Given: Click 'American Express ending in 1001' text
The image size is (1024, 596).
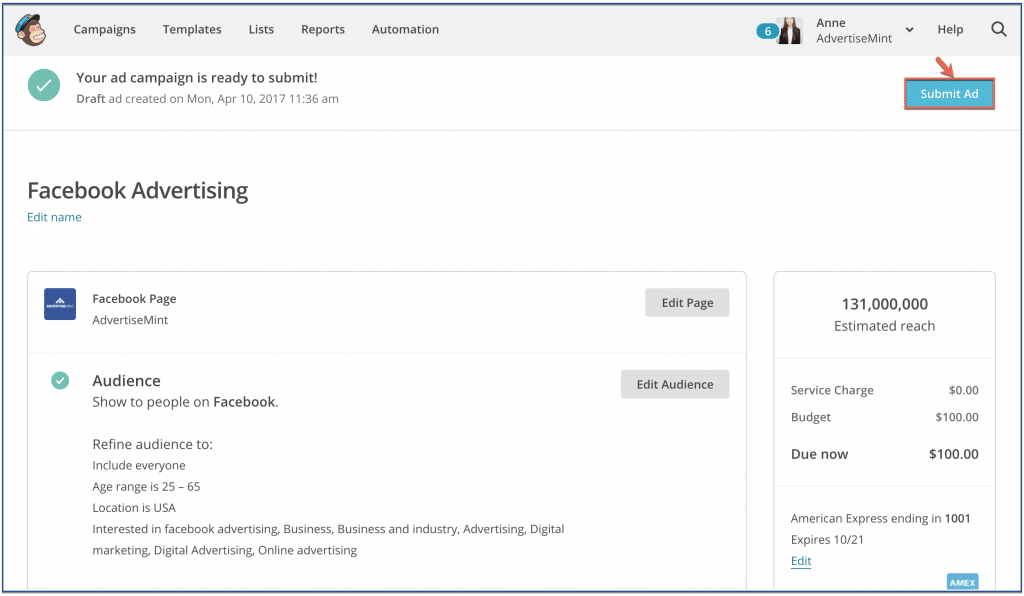Looking at the screenshot, I should pyautogui.click(x=880, y=518).
